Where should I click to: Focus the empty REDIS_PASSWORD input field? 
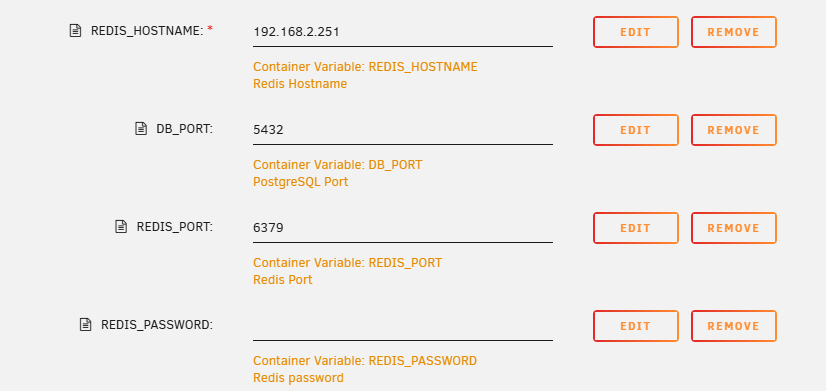tap(403, 326)
